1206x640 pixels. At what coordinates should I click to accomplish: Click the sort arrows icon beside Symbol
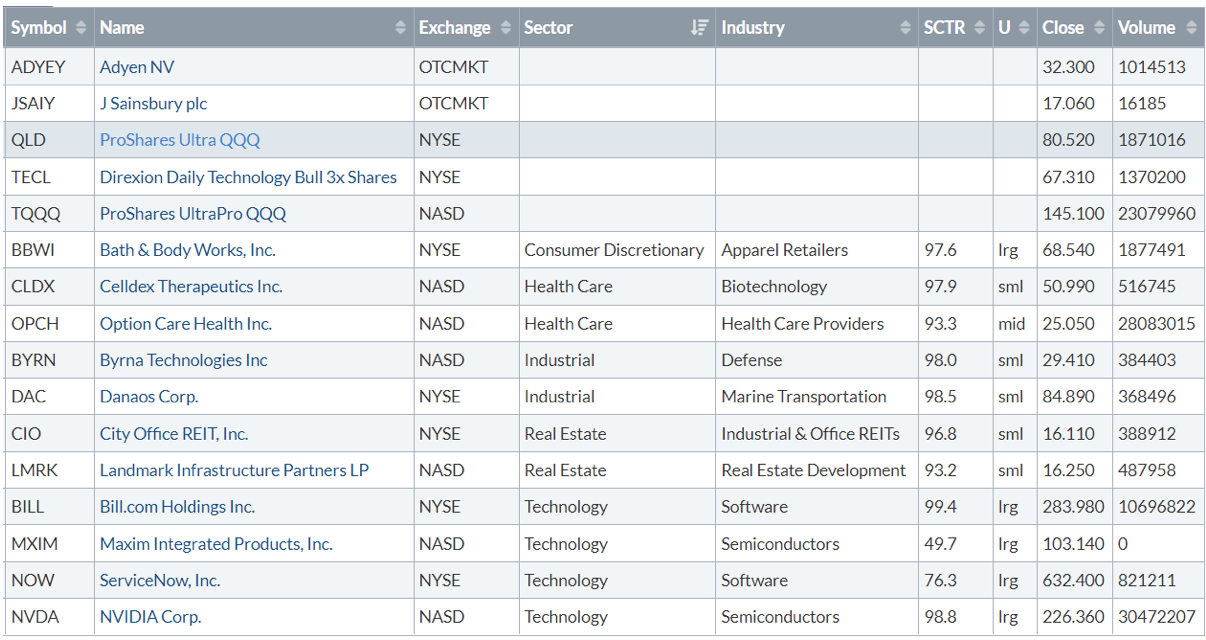pyautogui.click(x=81, y=28)
